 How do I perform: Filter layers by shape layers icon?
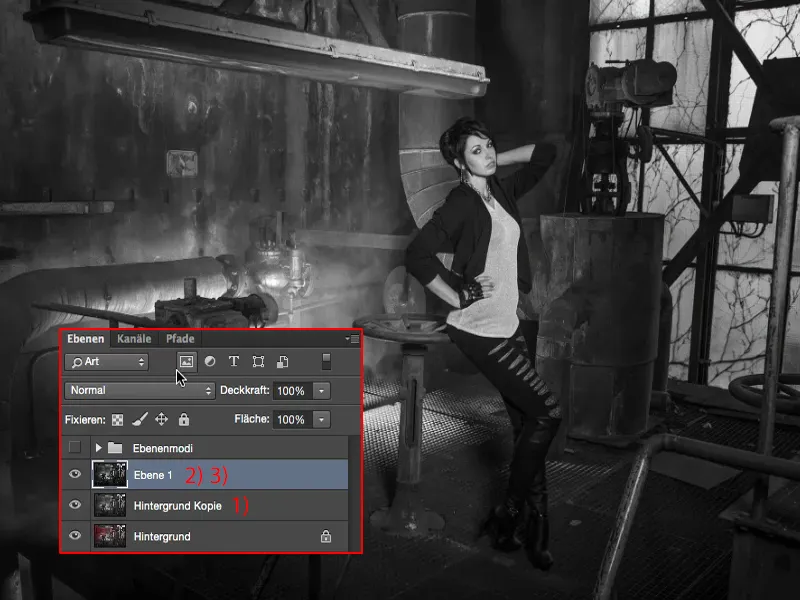258,362
